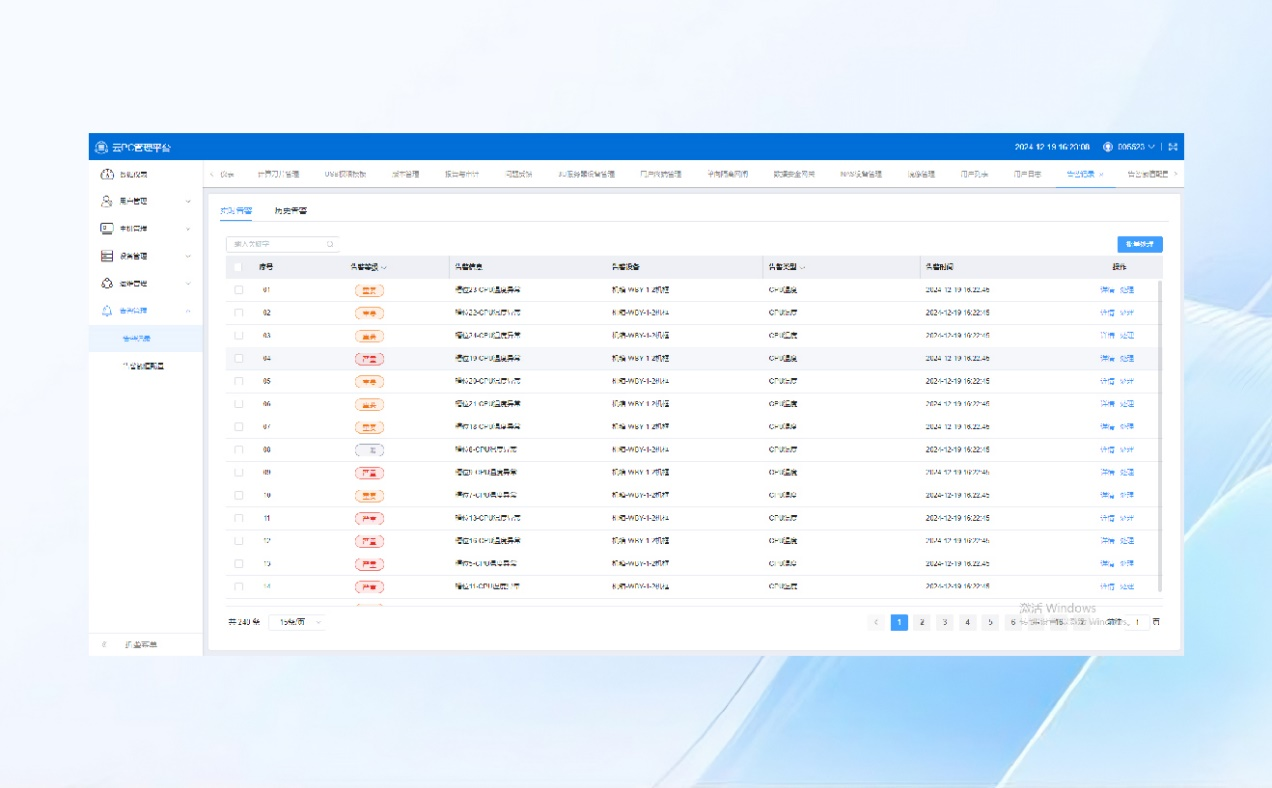Click the red severity tag in row 04

[x=369, y=358]
